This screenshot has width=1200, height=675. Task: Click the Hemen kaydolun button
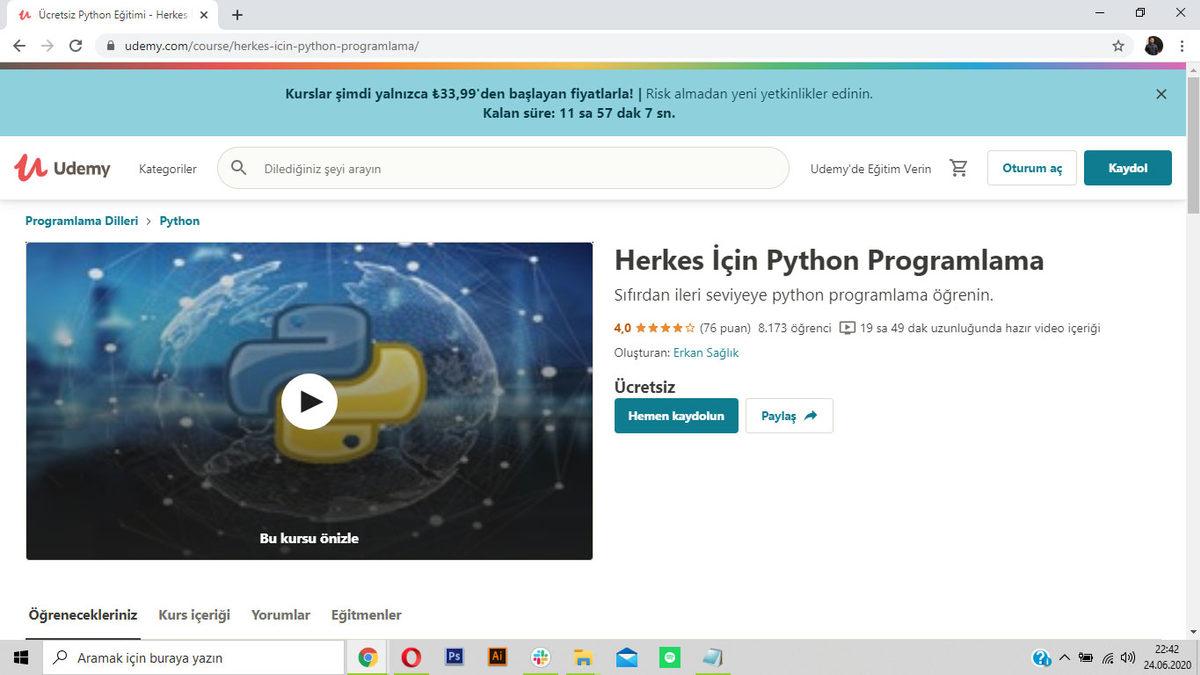pyautogui.click(x=676, y=416)
